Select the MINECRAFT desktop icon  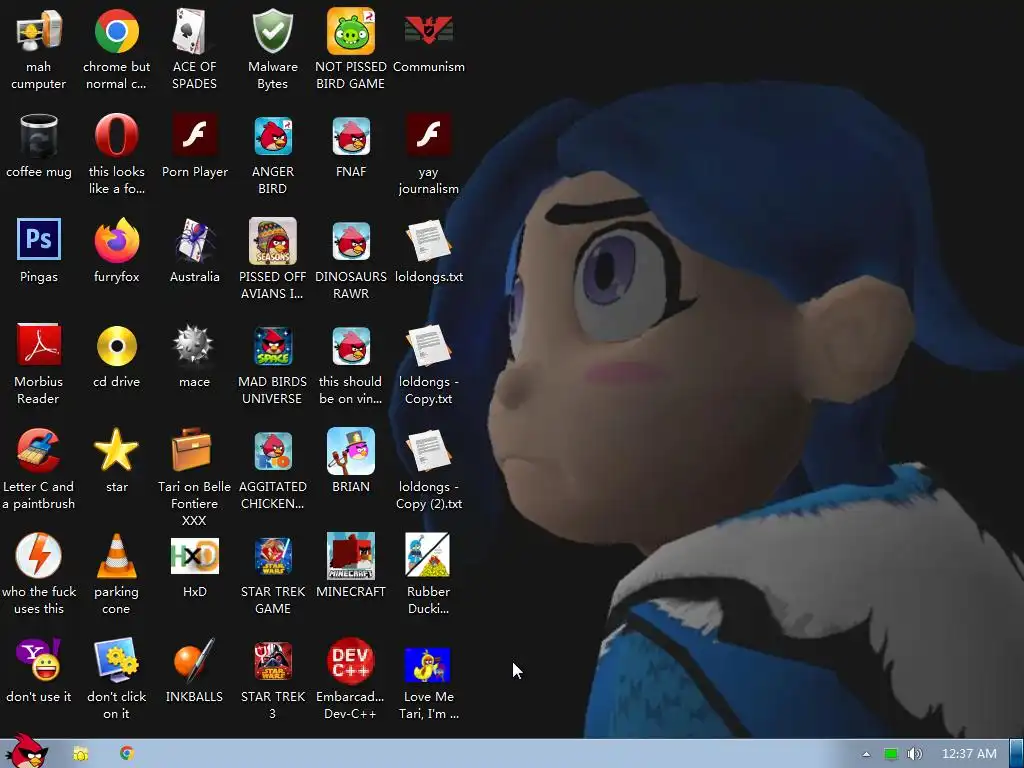[351, 556]
